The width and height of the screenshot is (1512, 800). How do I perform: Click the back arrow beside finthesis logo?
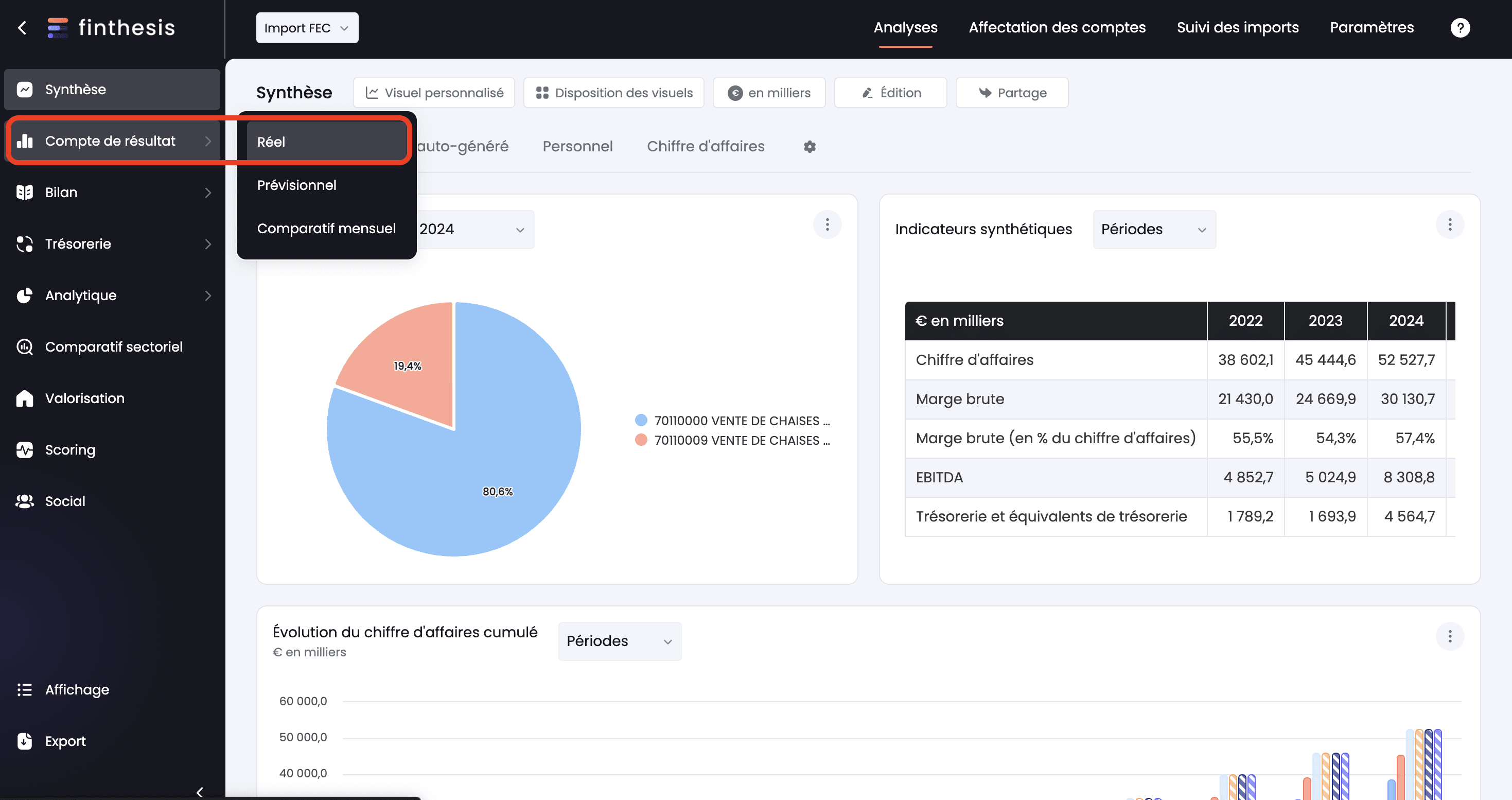(22, 28)
